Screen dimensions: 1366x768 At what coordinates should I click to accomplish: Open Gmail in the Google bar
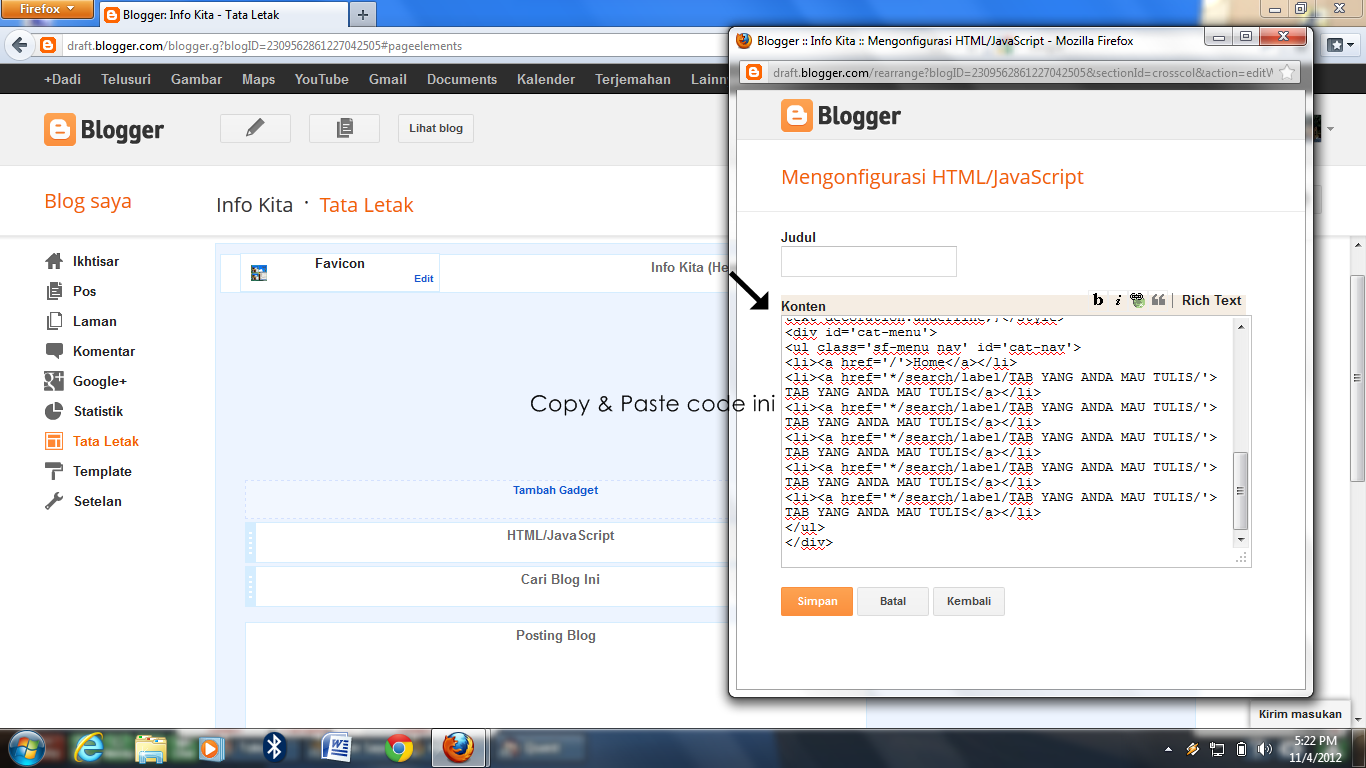click(388, 79)
